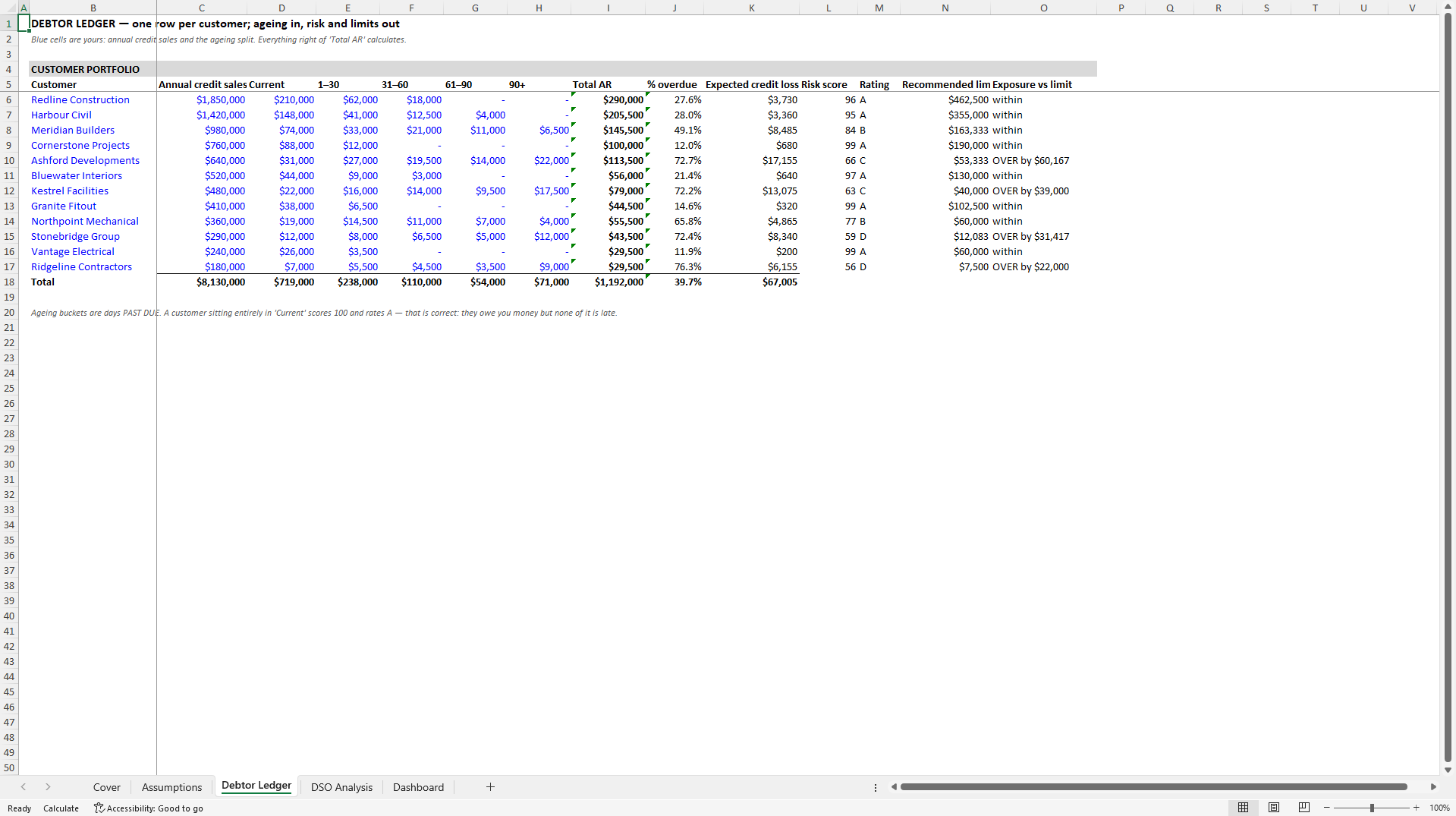Select the Redline Construction customer cell

(x=93, y=99)
